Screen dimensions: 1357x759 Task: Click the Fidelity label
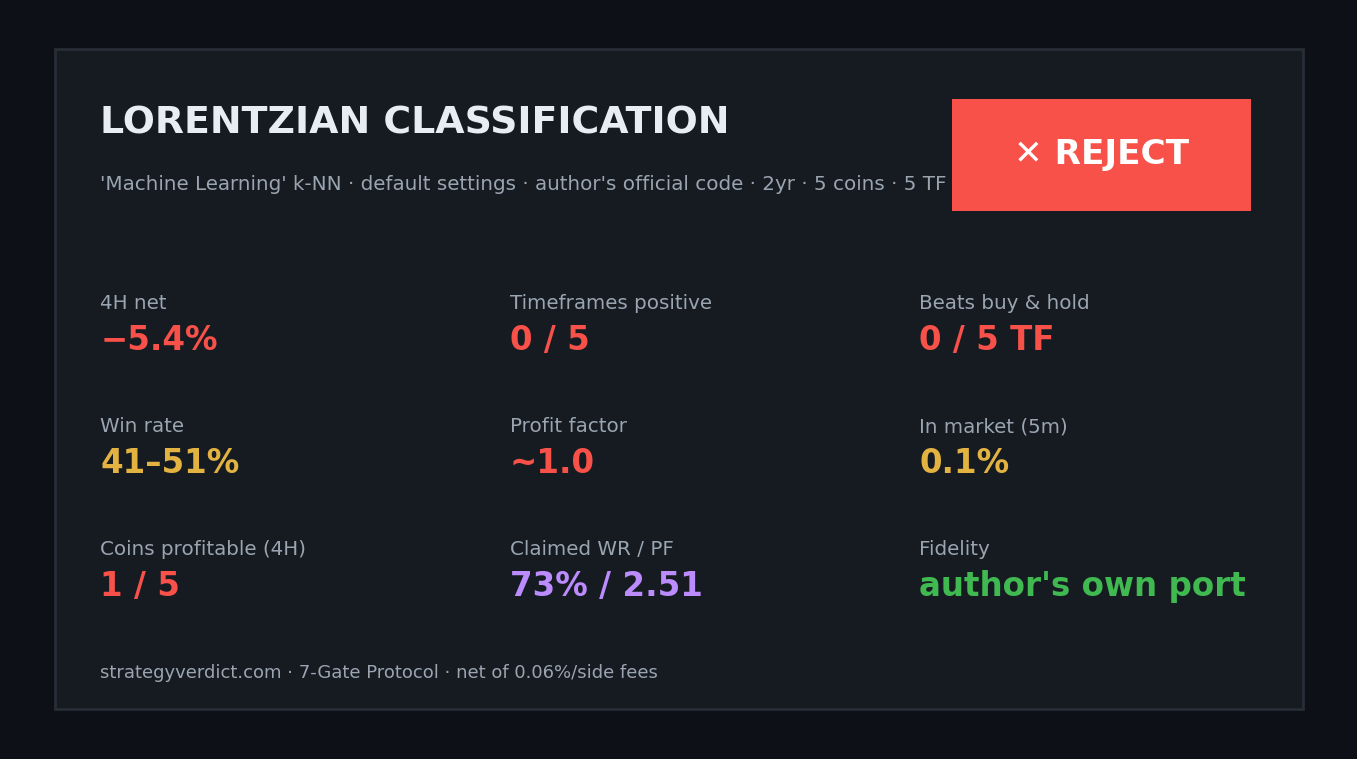[954, 549]
